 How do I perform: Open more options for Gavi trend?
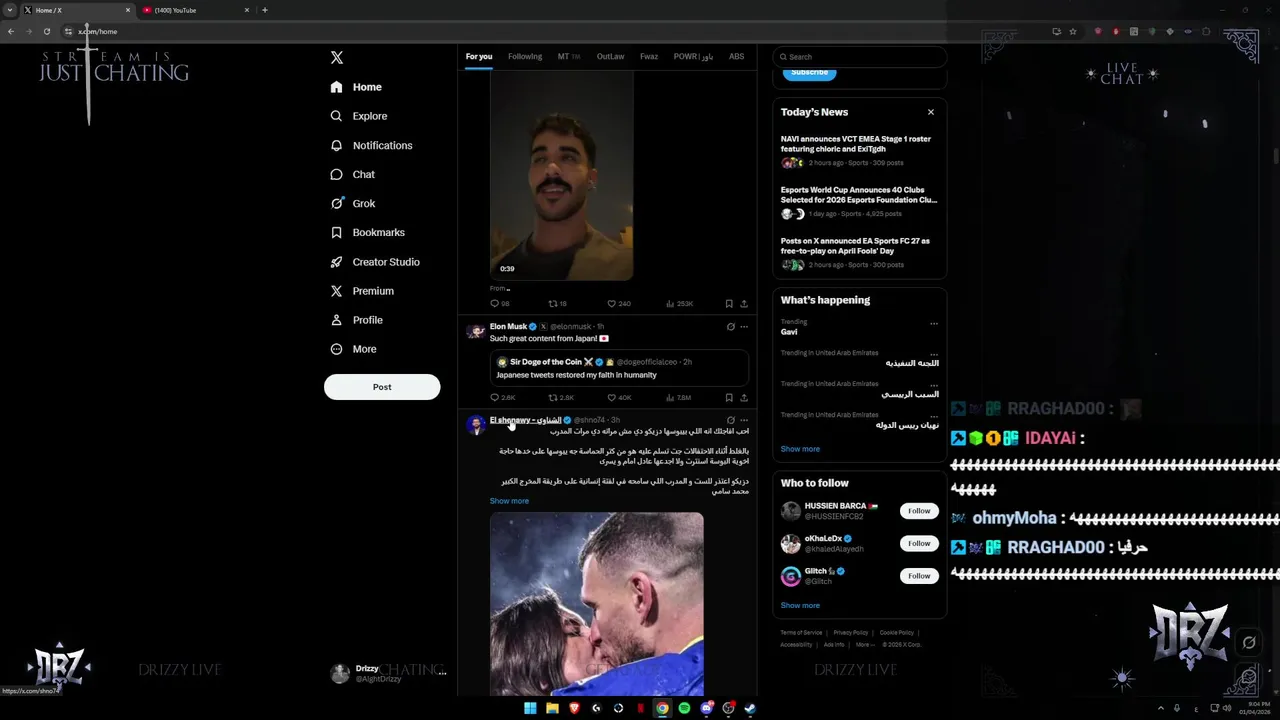click(934, 324)
